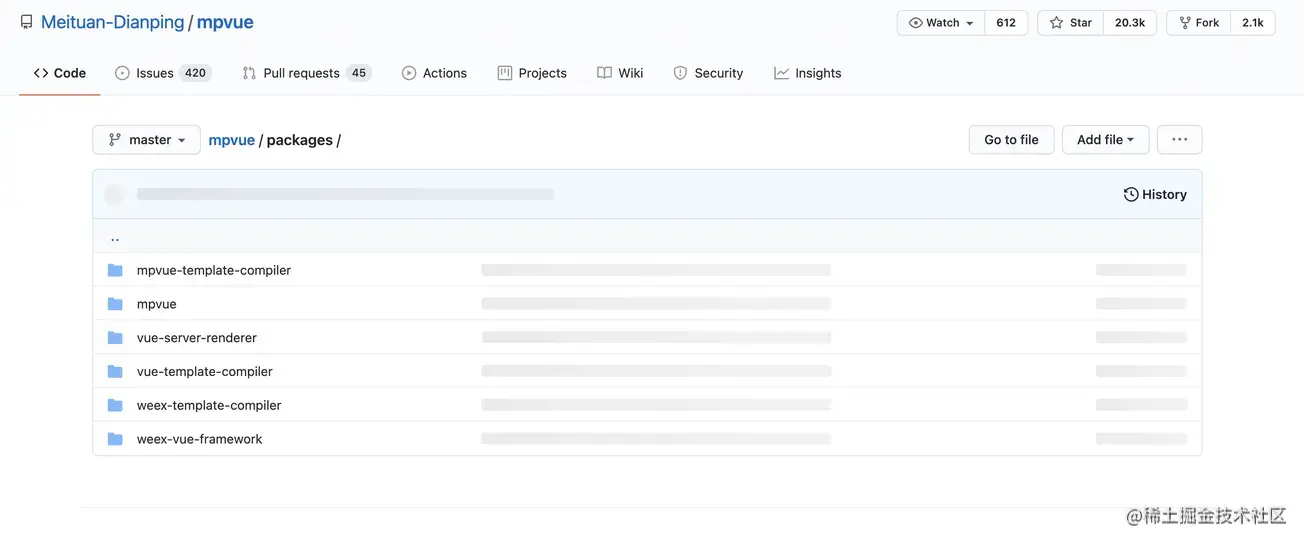Open the Security tab

click(x=708, y=73)
